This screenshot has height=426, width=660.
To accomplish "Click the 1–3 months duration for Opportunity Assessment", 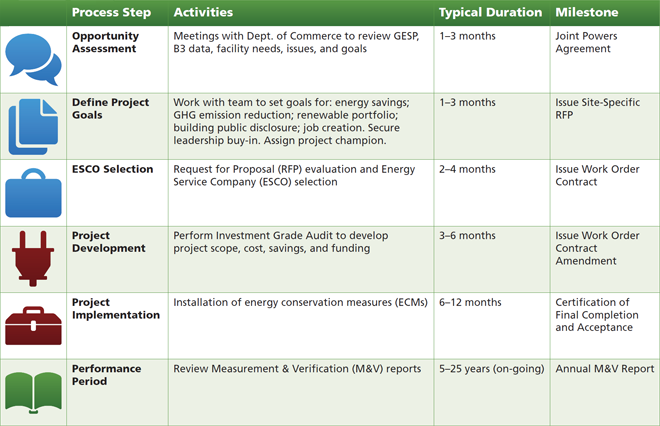I will [x=467, y=36].
